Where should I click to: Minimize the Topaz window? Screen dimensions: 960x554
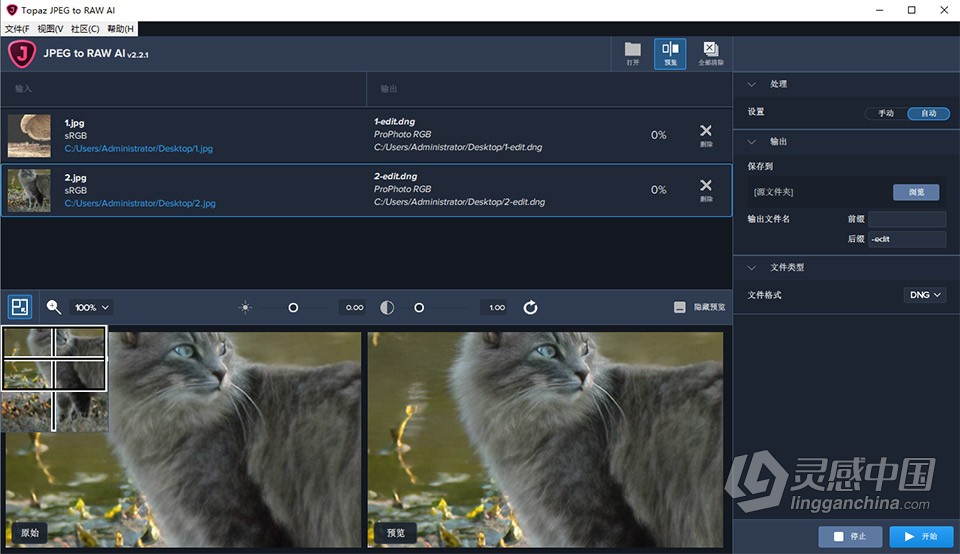[x=880, y=10]
